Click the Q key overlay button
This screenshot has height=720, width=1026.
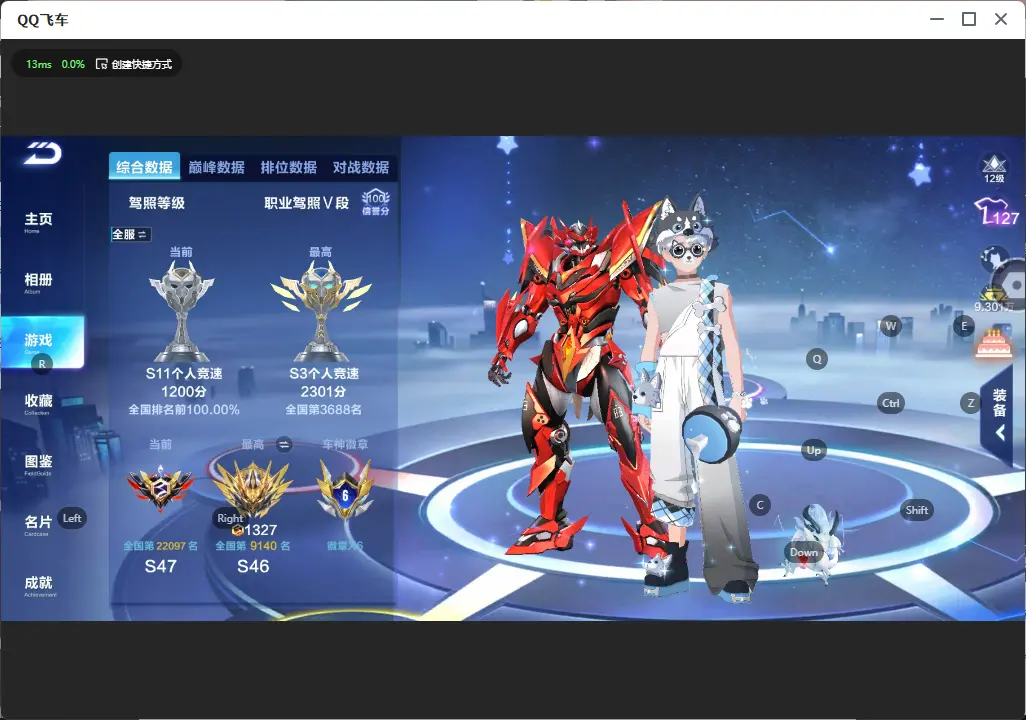coord(817,359)
